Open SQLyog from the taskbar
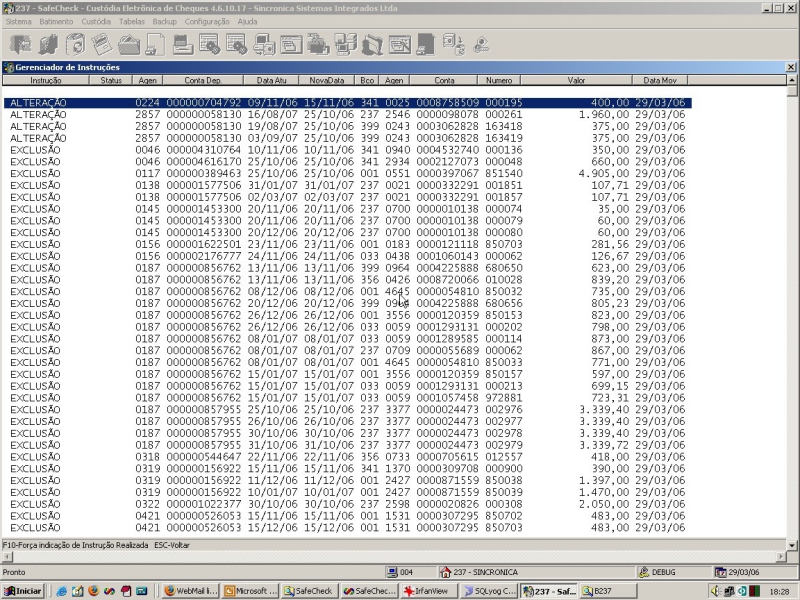This screenshot has width=800, height=600. [x=489, y=591]
